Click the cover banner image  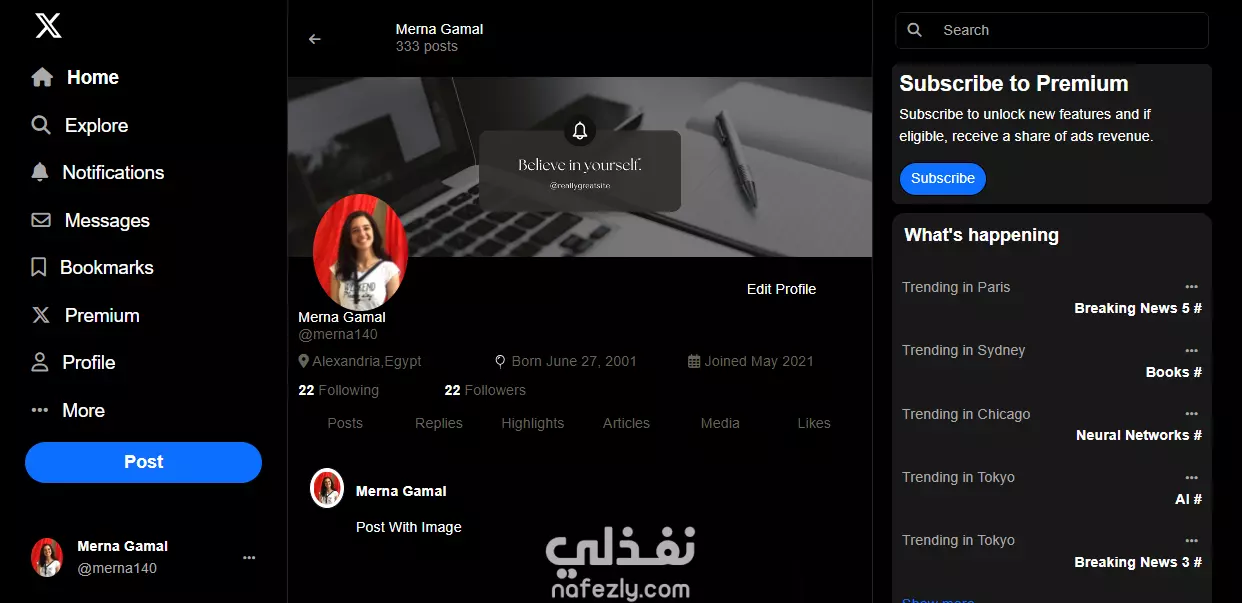pyautogui.click(x=580, y=167)
